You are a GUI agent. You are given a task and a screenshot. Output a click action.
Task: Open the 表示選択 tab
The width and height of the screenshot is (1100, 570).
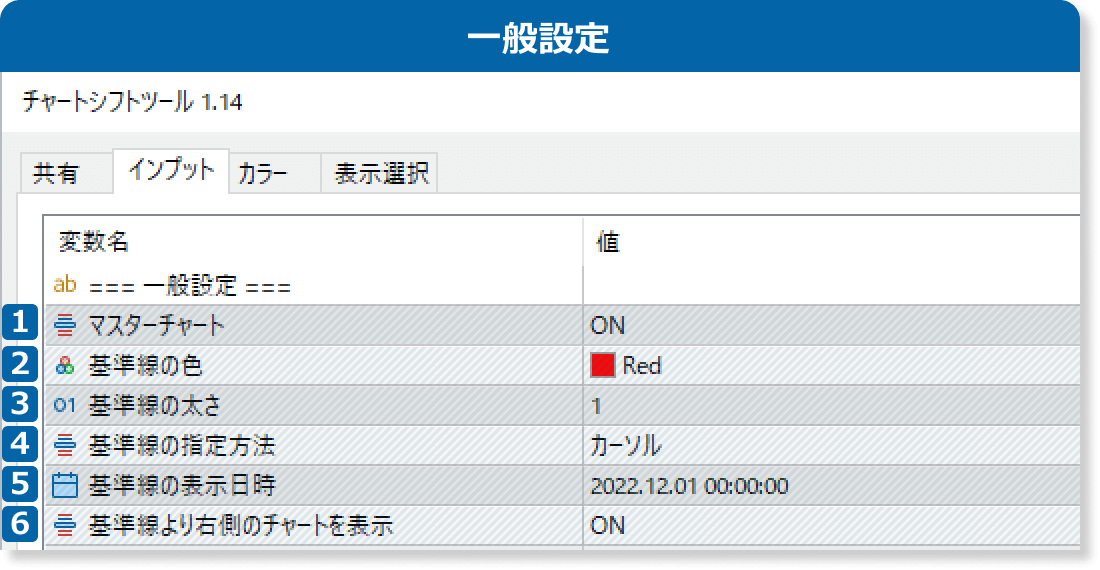point(380,172)
